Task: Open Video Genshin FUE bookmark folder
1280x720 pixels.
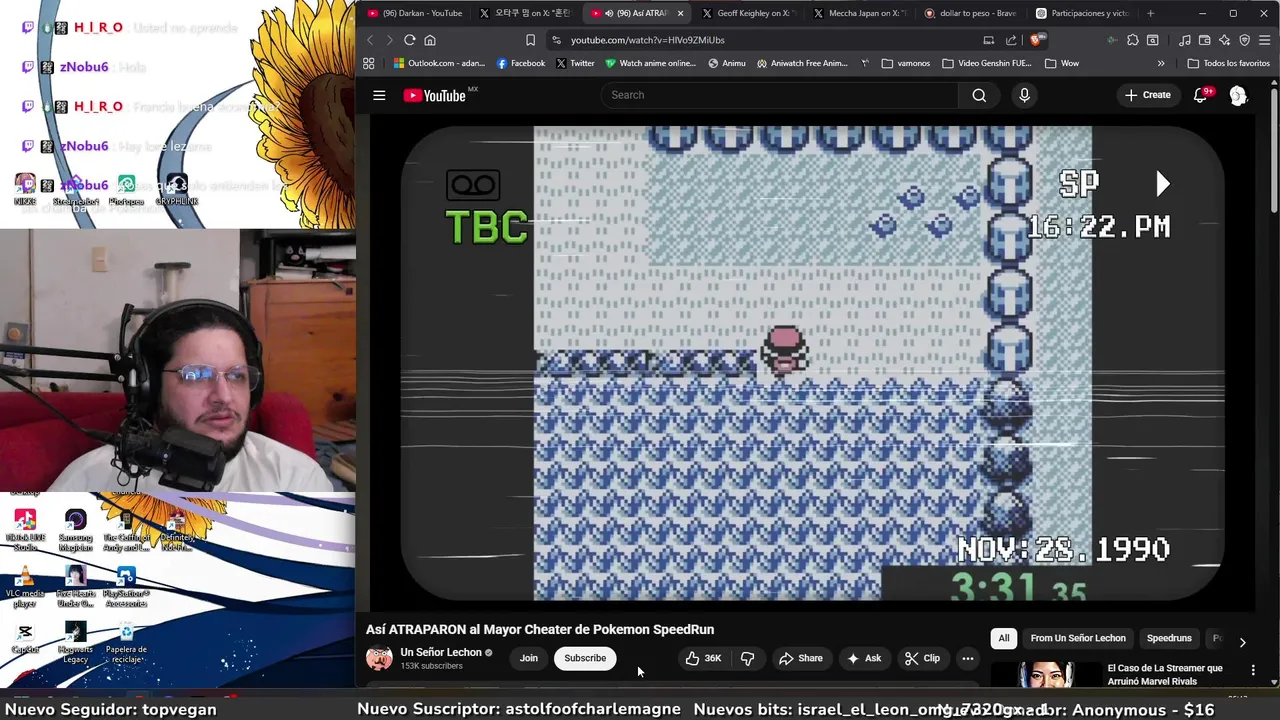Action: (986, 63)
